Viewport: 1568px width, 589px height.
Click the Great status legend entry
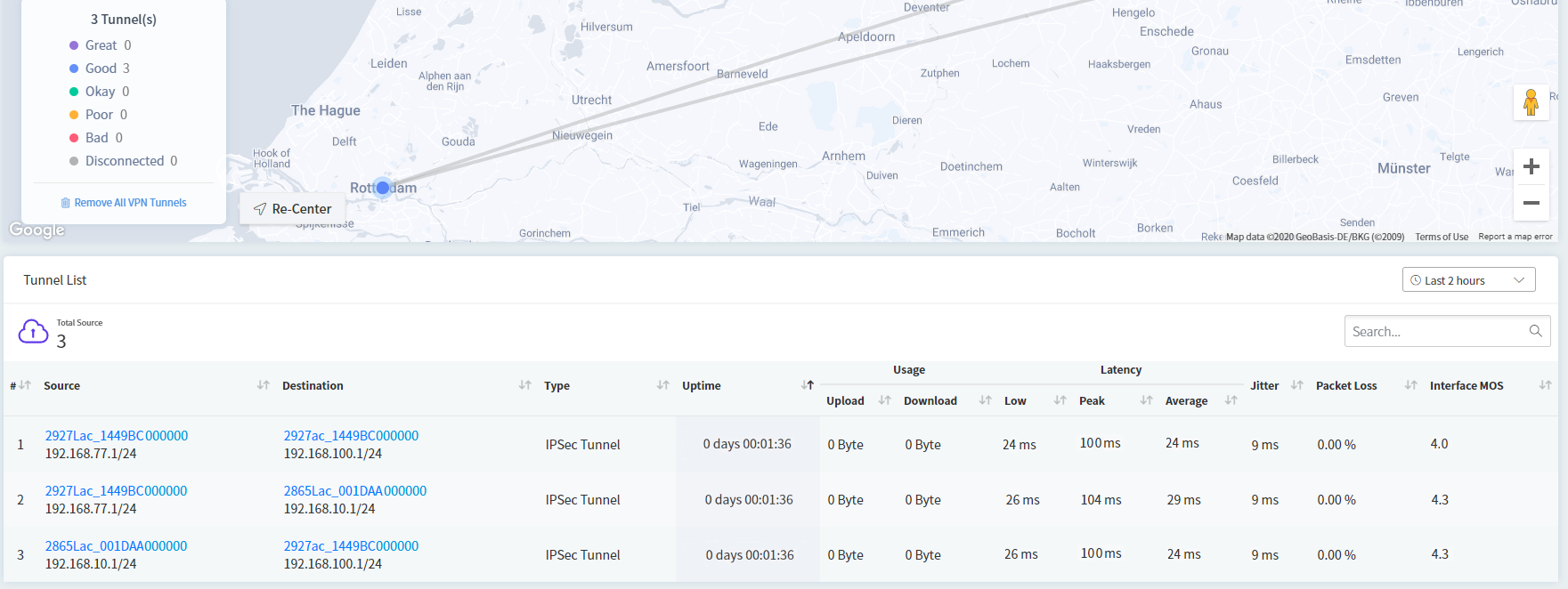click(x=101, y=45)
